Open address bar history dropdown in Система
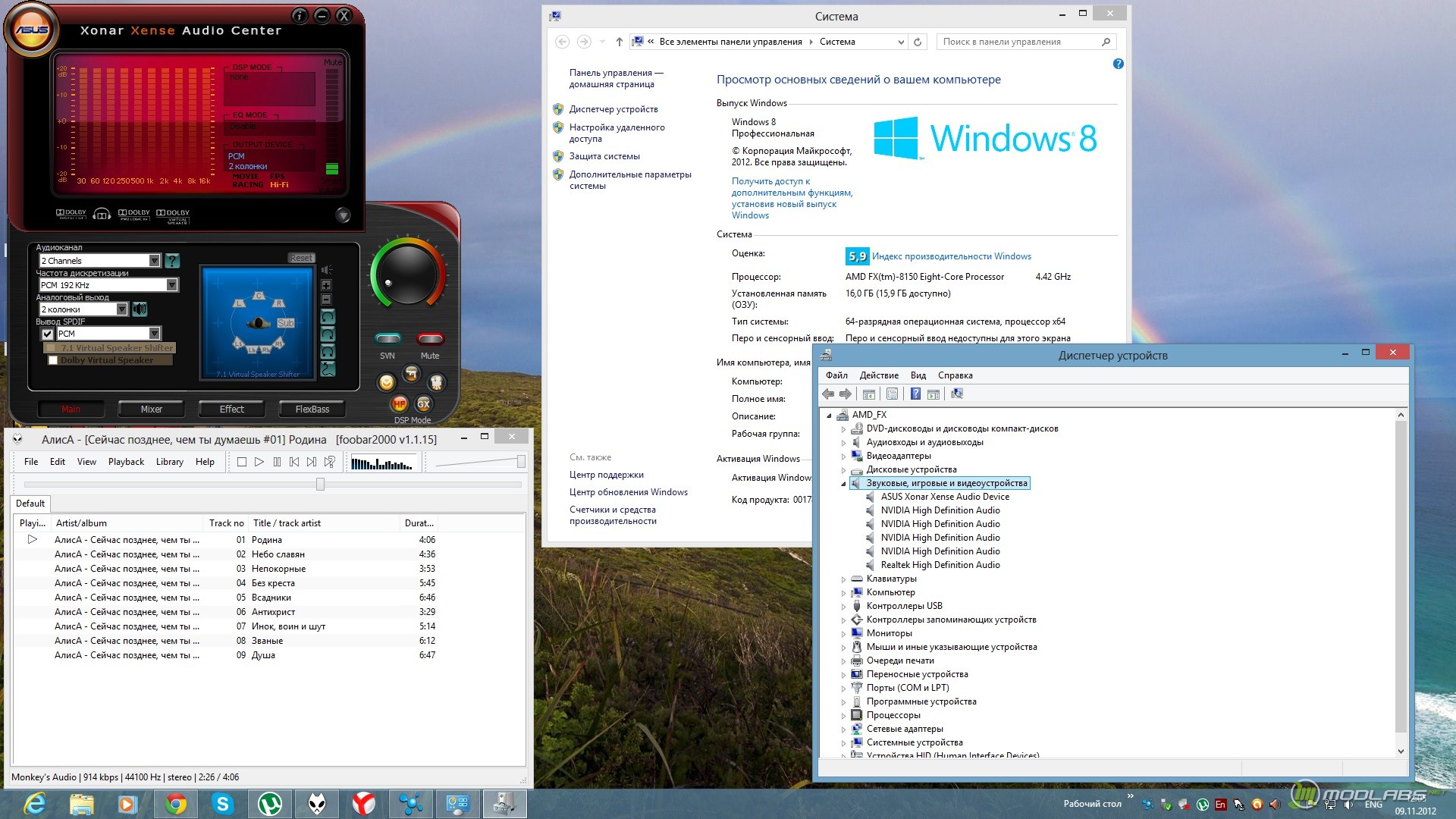Viewport: 1456px width, 819px height. [900, 42]
